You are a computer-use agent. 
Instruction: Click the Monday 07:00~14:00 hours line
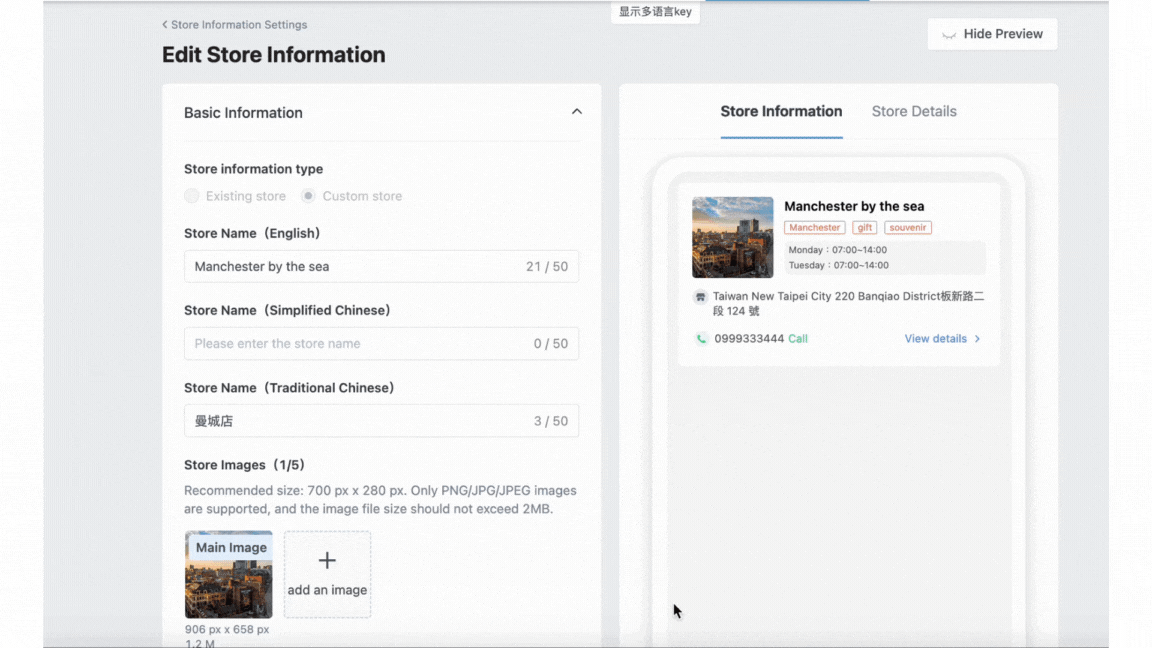coord(838,250)
